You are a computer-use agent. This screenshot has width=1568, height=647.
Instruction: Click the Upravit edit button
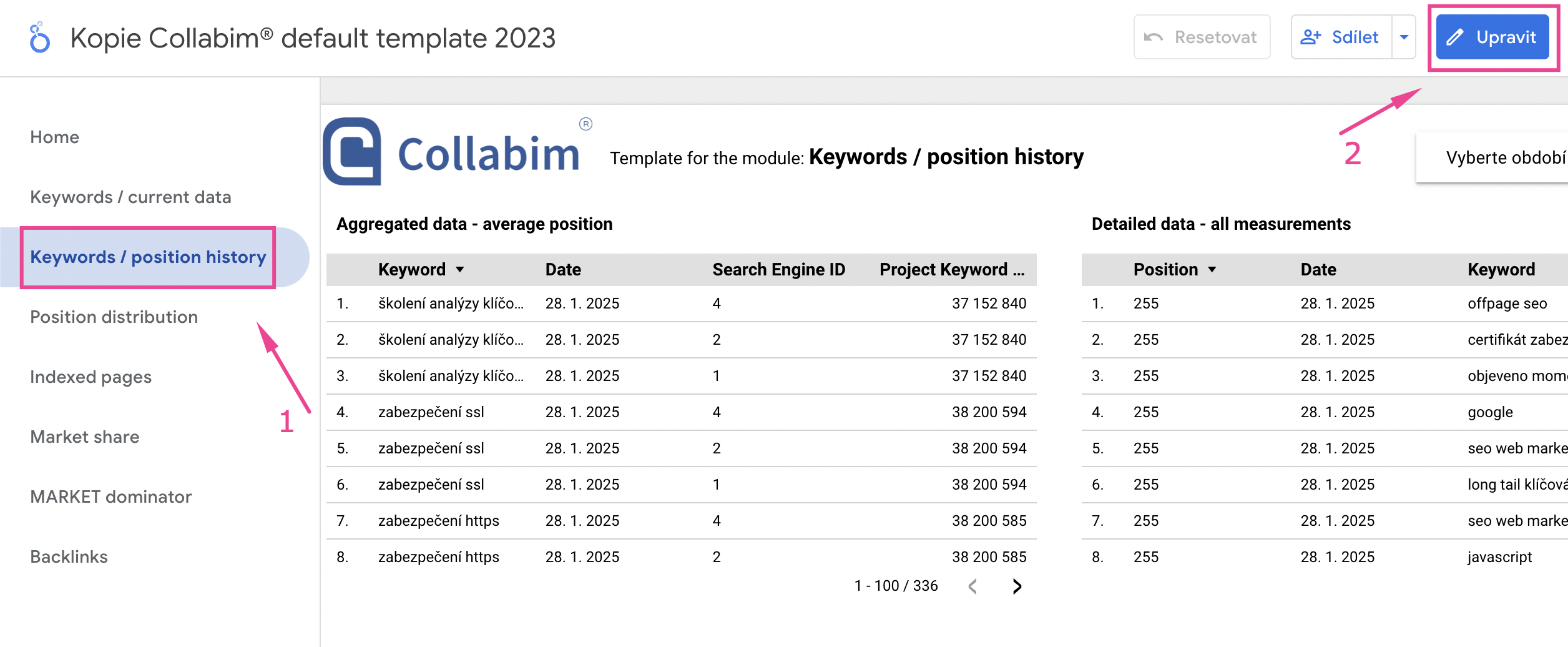point(1492,37)
